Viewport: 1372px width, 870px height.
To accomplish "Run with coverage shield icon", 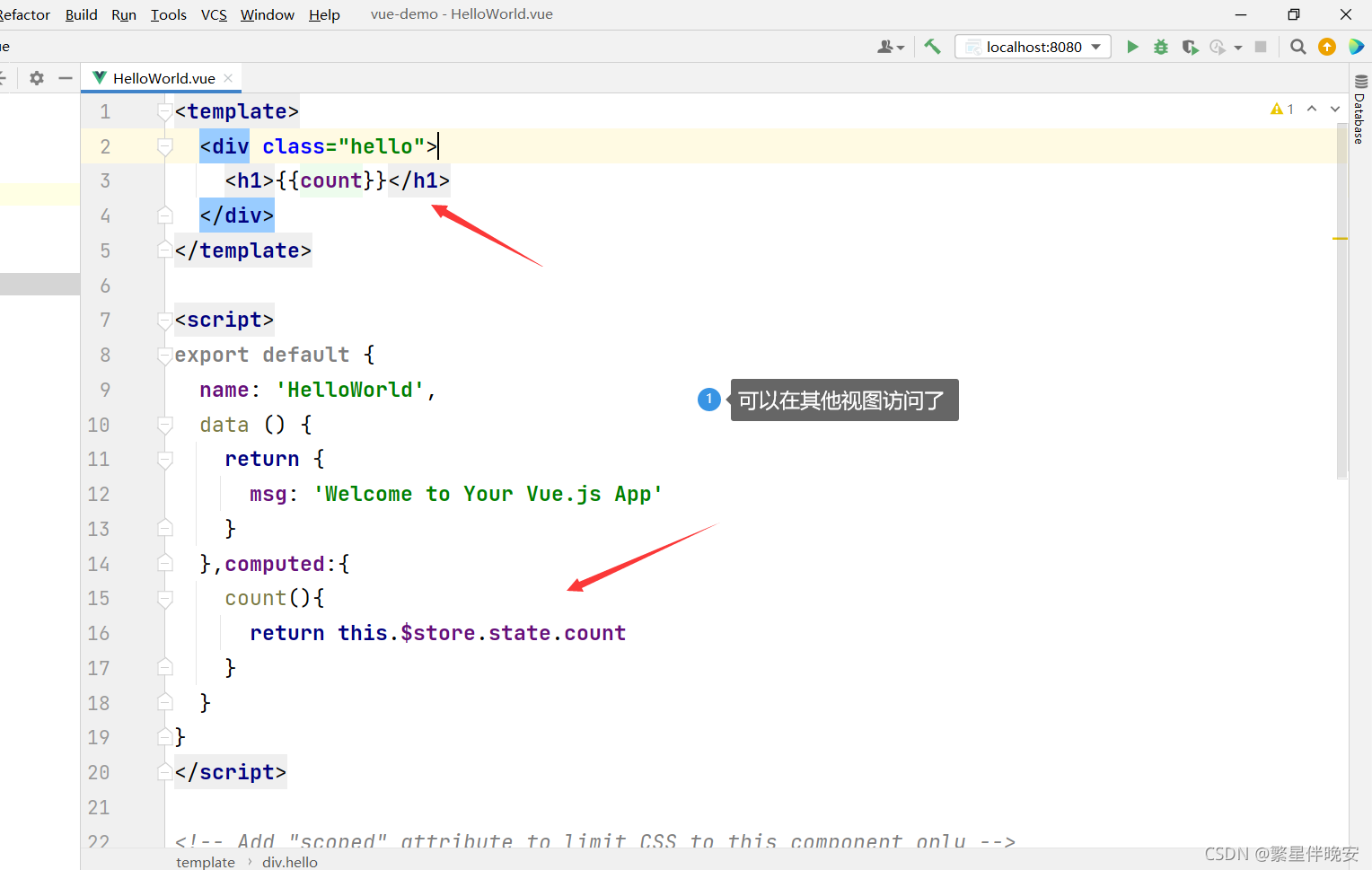I will pyautogui.click(x=1190, y=47).
